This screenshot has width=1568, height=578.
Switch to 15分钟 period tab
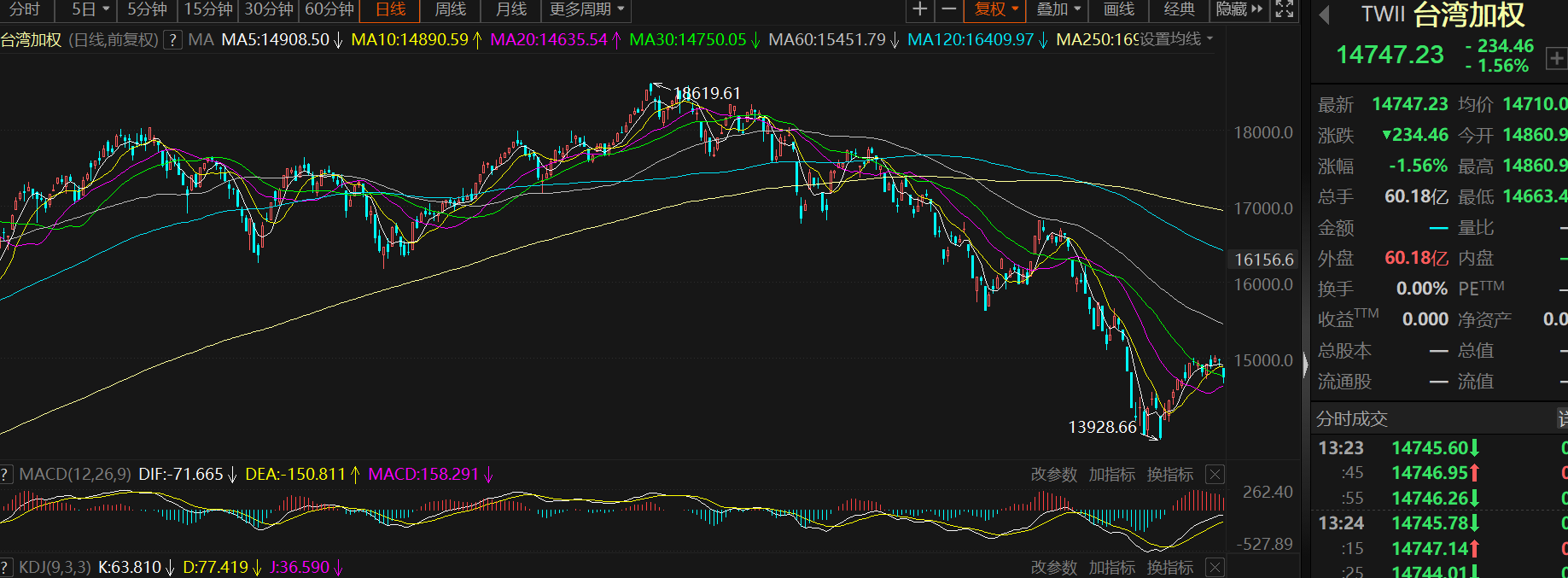tap(208, 9)
